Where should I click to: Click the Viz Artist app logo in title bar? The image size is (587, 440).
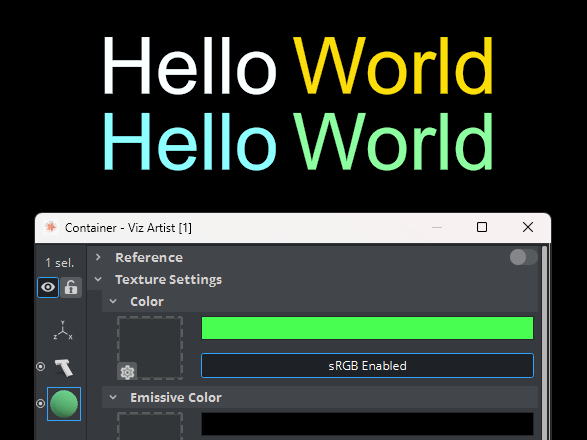pos(51,227)
